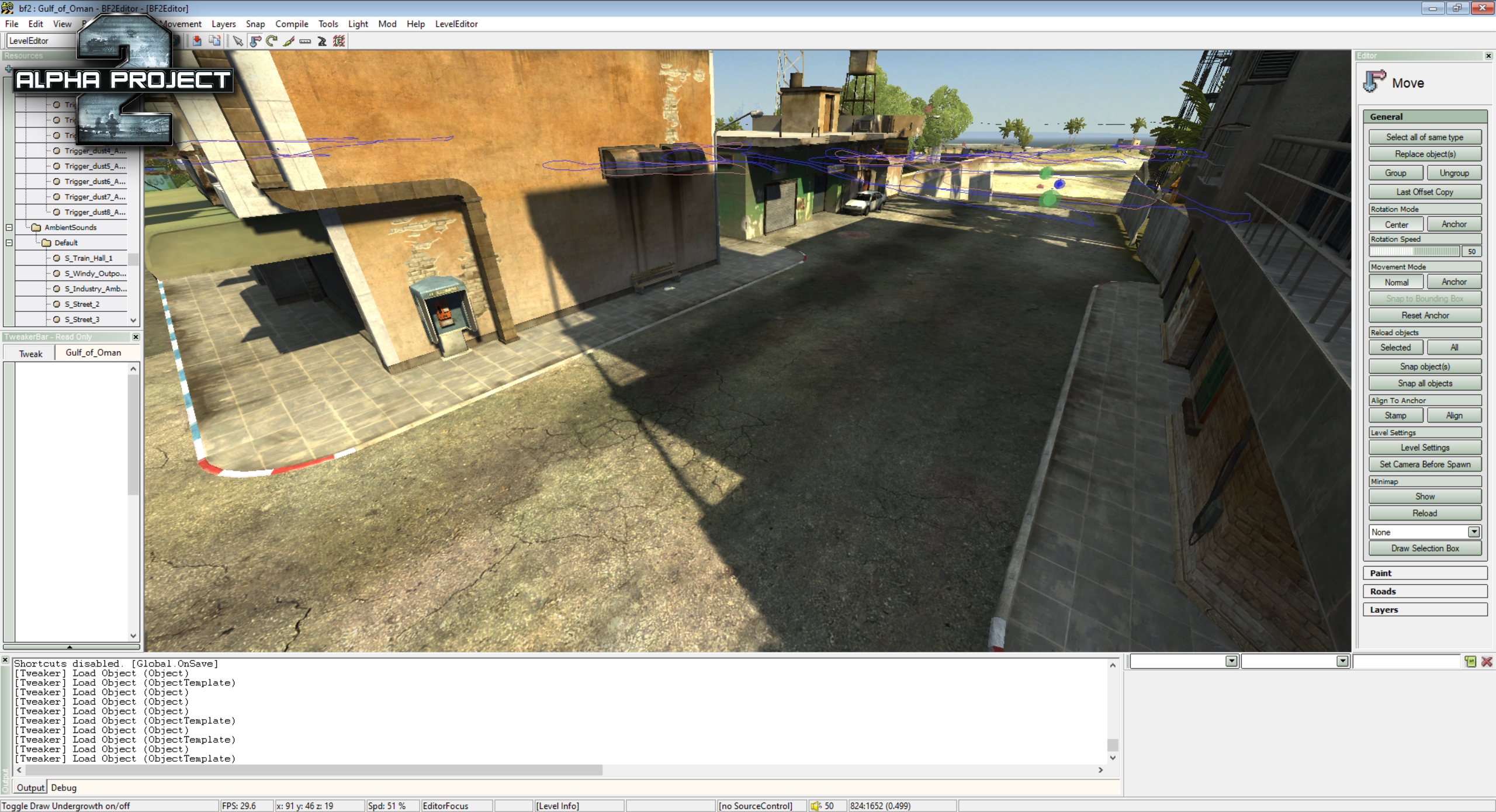Click the console command input field
This screenshot has width=1496, height=812.
(1406, 661)
